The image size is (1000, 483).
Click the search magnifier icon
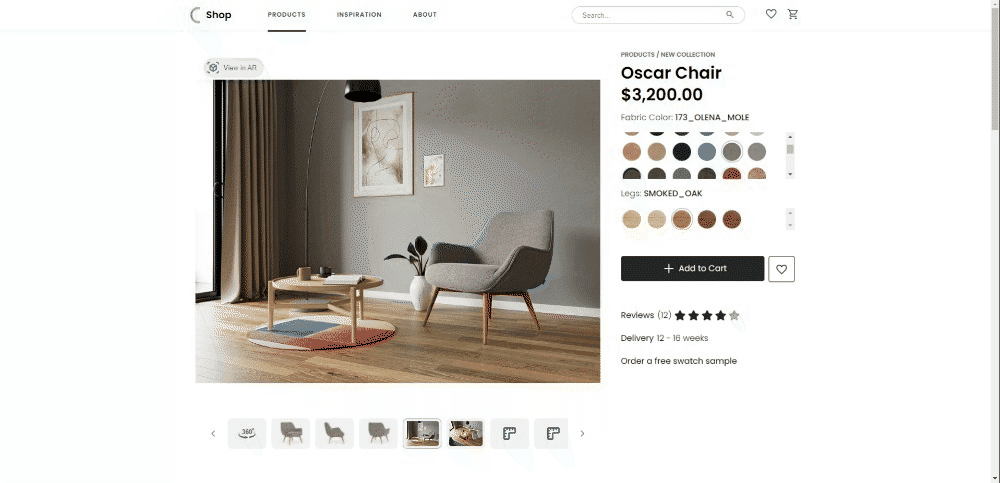pyautogui.click(x=730, y=15)
